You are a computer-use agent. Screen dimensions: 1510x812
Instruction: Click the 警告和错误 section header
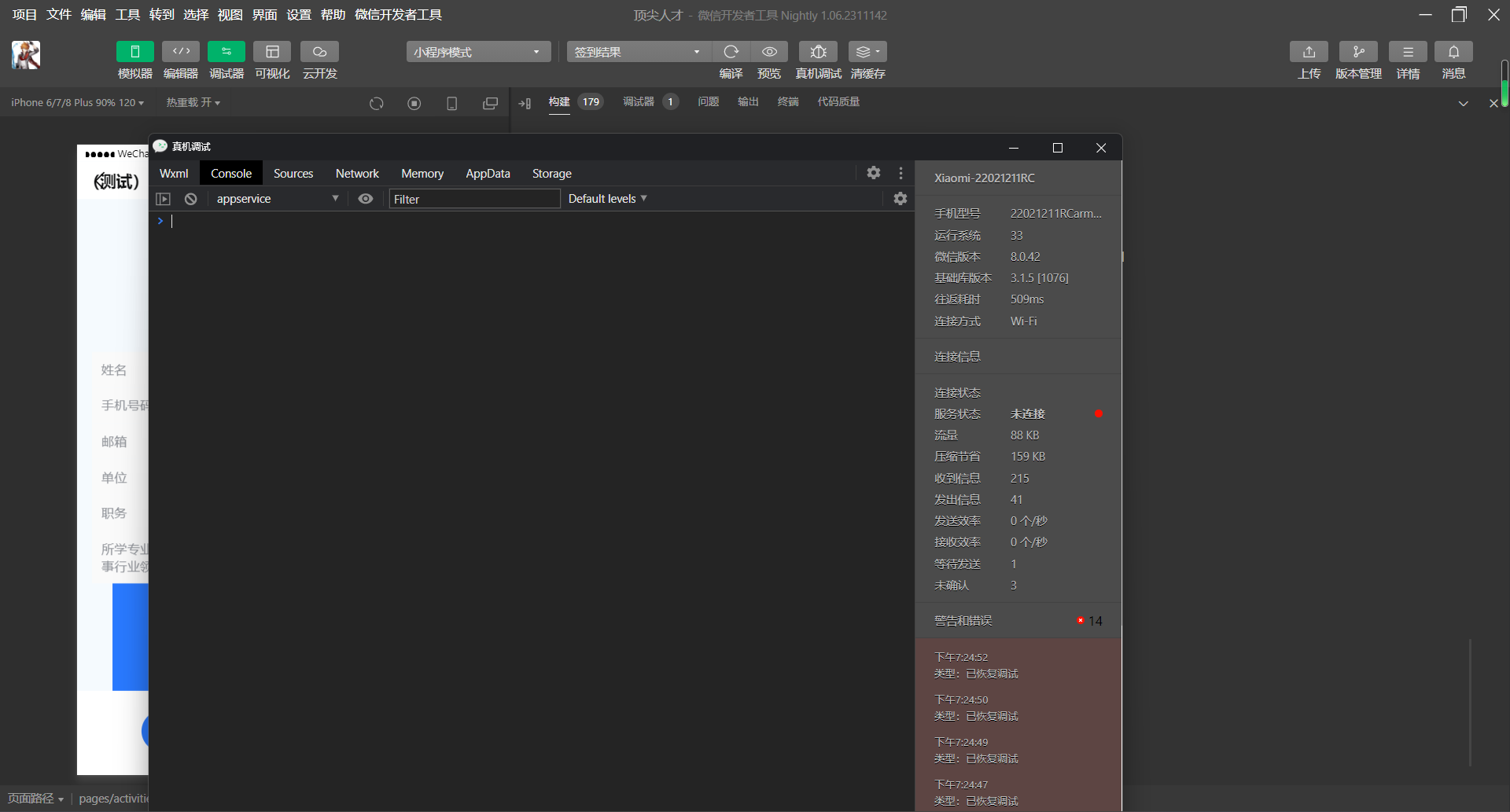tap(1018, 621)
